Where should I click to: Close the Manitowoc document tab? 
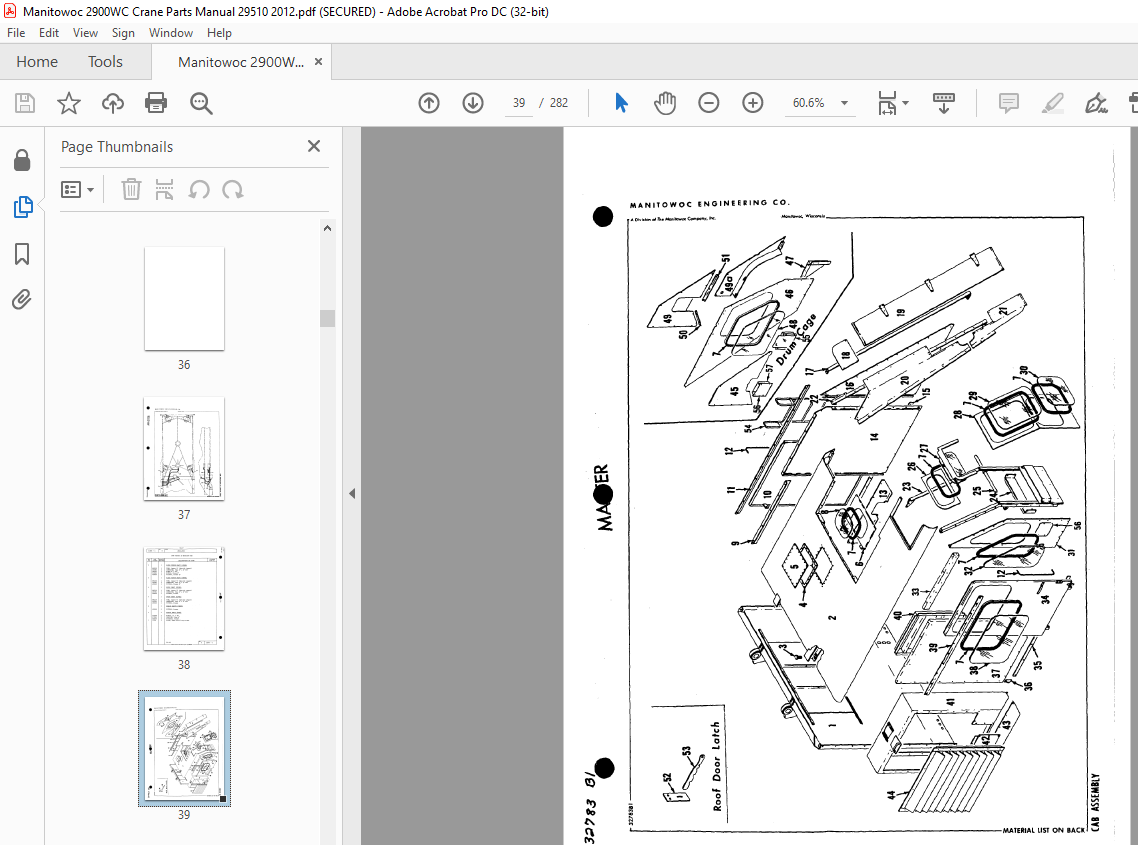point(318,62)
